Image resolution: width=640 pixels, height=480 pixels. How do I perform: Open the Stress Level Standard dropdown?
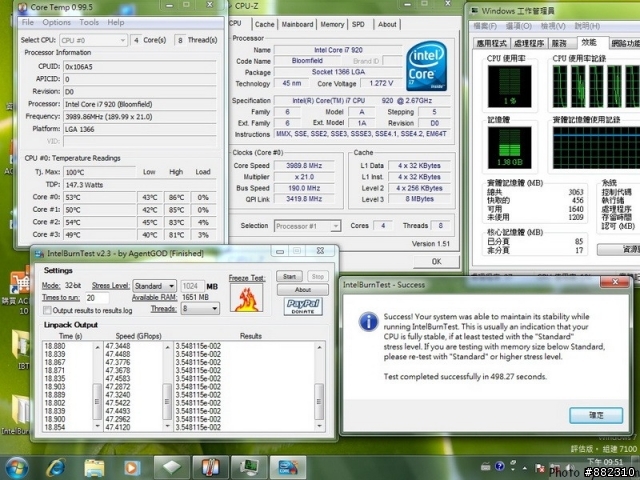click(154, 286)
